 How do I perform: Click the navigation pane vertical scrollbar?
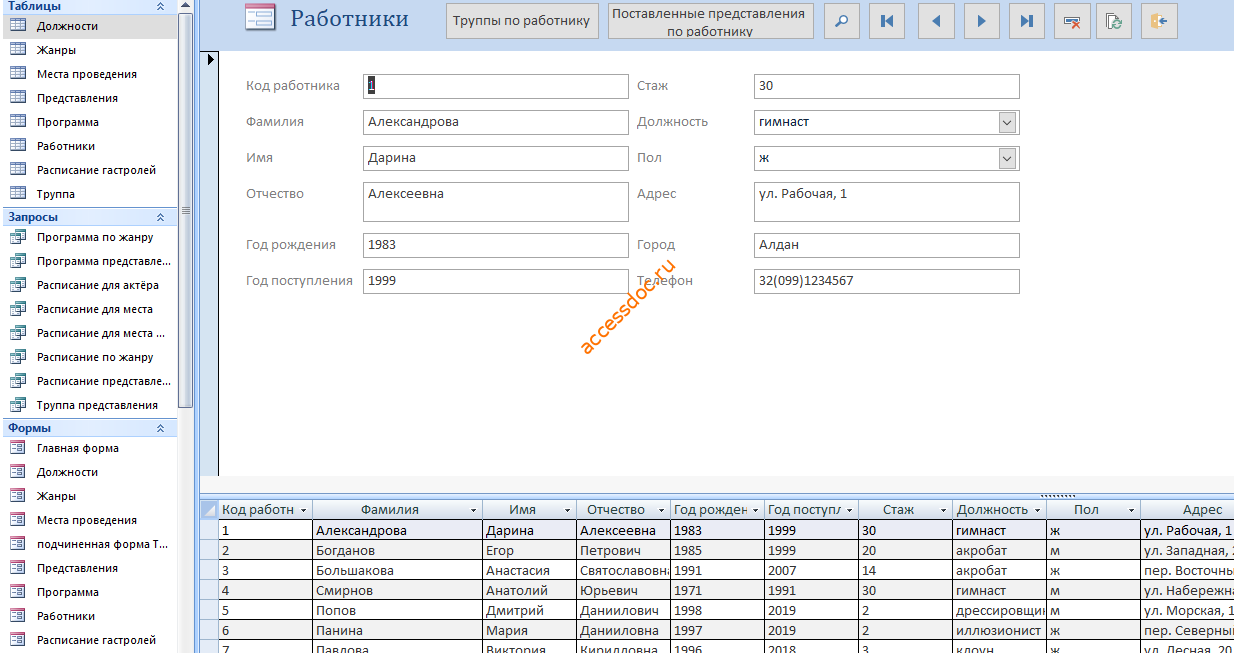coord(186,210)
